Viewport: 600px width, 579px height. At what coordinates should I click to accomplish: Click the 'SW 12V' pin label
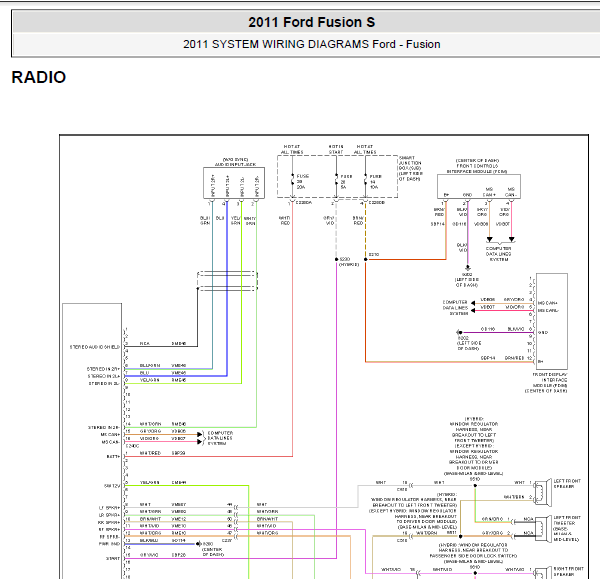112,486
